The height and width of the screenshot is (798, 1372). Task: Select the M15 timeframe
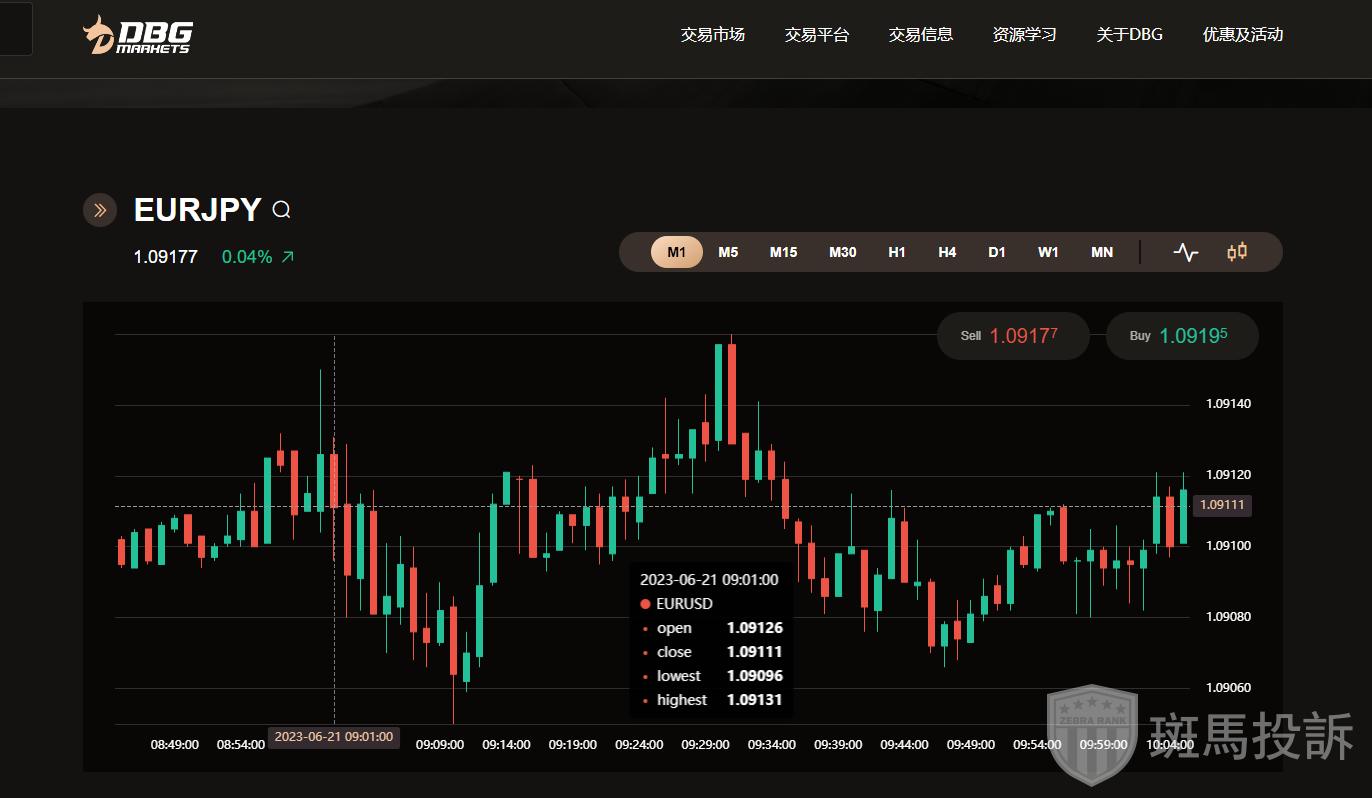[783, 252]
